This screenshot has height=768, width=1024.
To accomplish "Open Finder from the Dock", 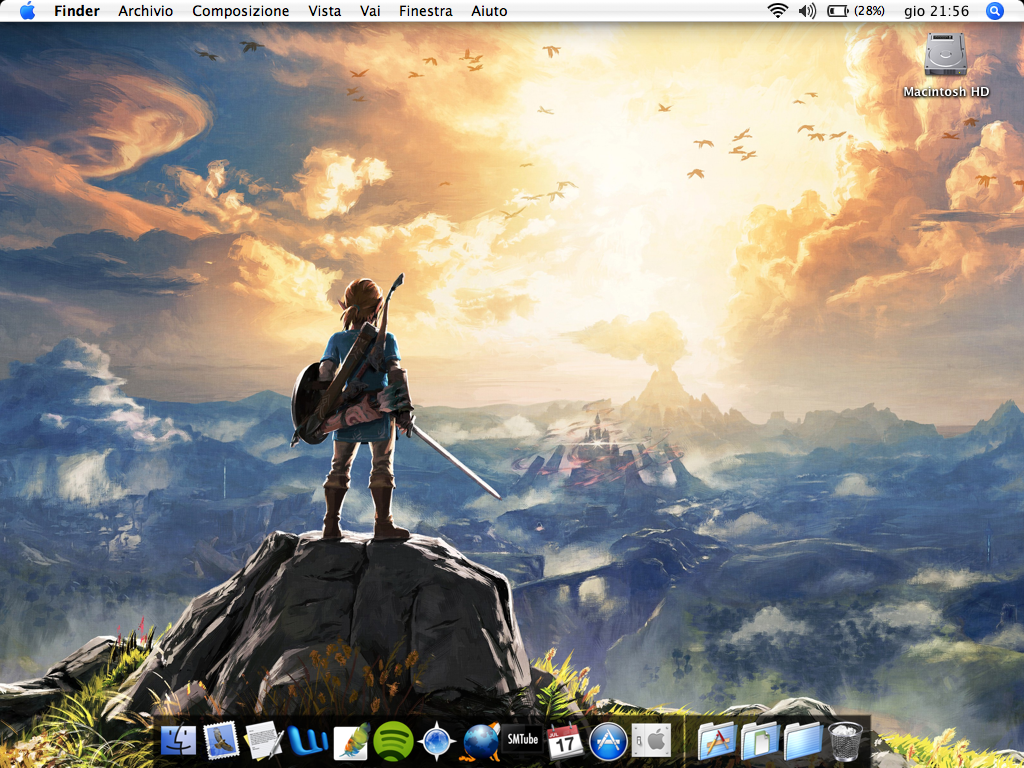I will (x=178, y=741).
